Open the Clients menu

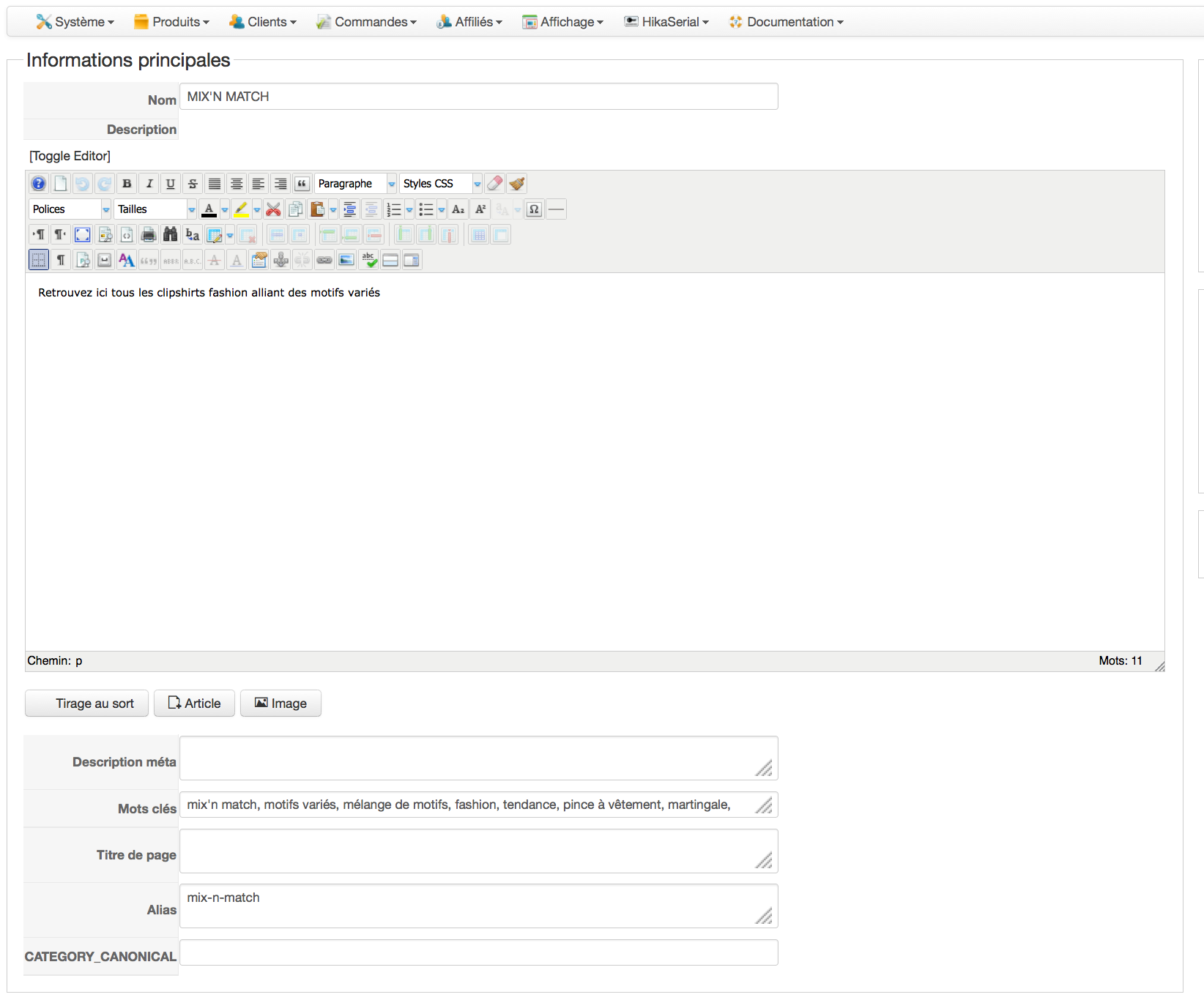pos(262,22)
